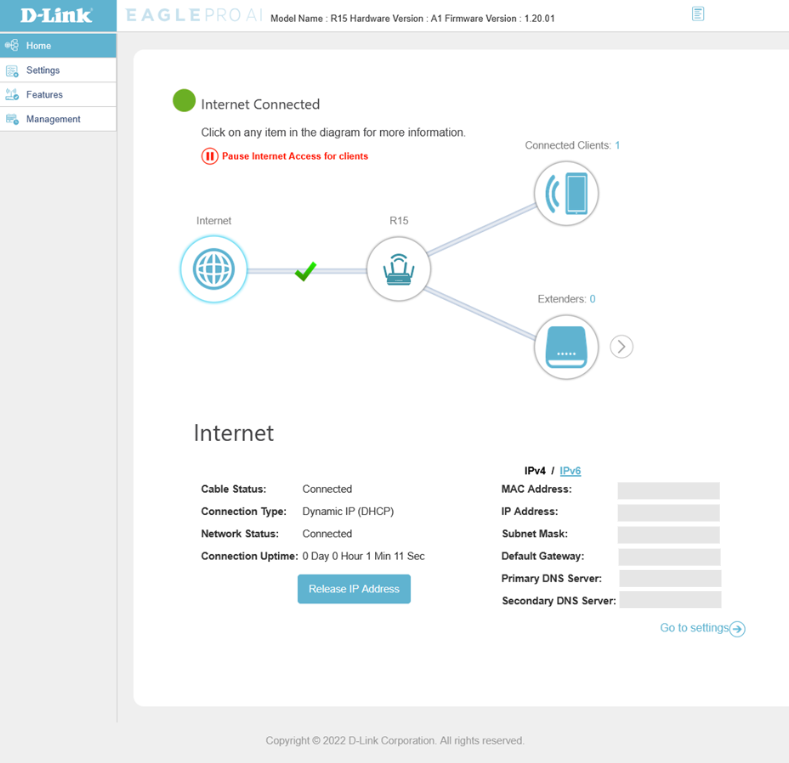Click the Extenders device icon
This screenshot has height=763, width=789.
pyautogui.click(x=566, y=347)
